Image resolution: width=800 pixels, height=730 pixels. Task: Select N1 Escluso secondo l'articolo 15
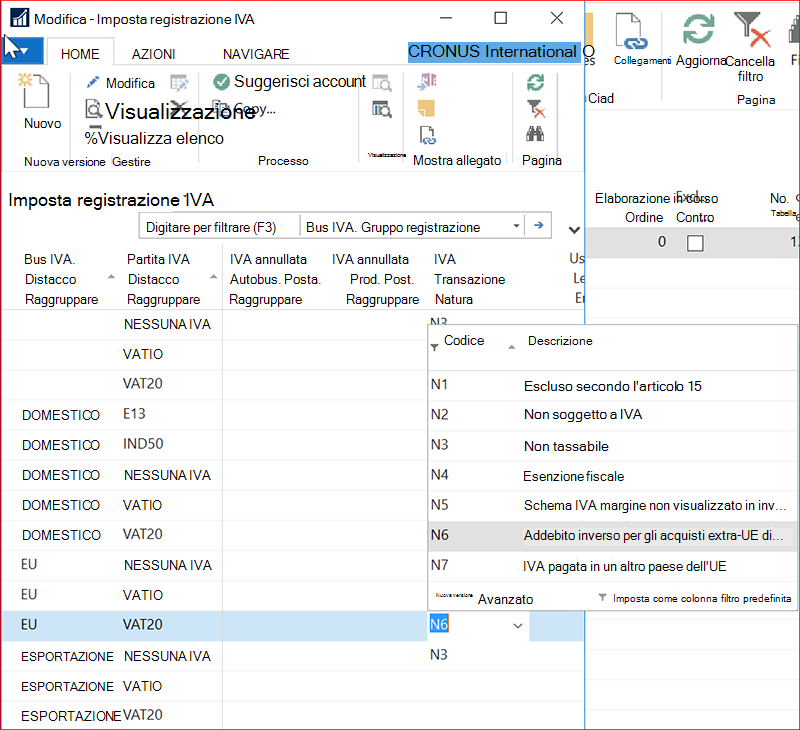(612, 386)
